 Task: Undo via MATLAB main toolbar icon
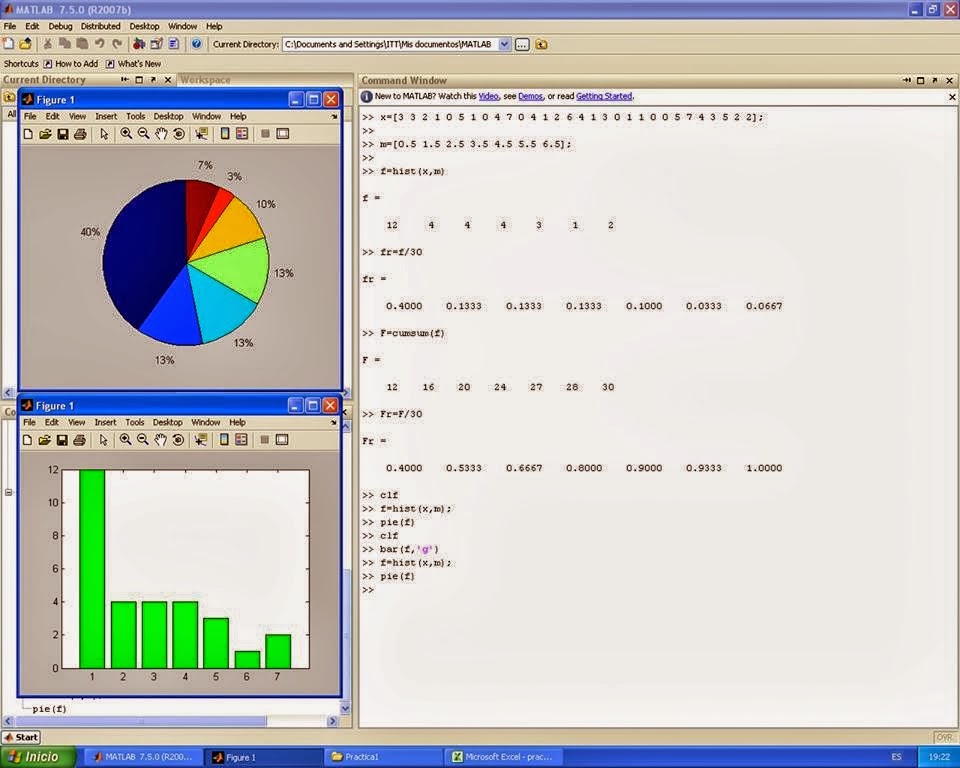pyautogui.click(x=99, y=43)
